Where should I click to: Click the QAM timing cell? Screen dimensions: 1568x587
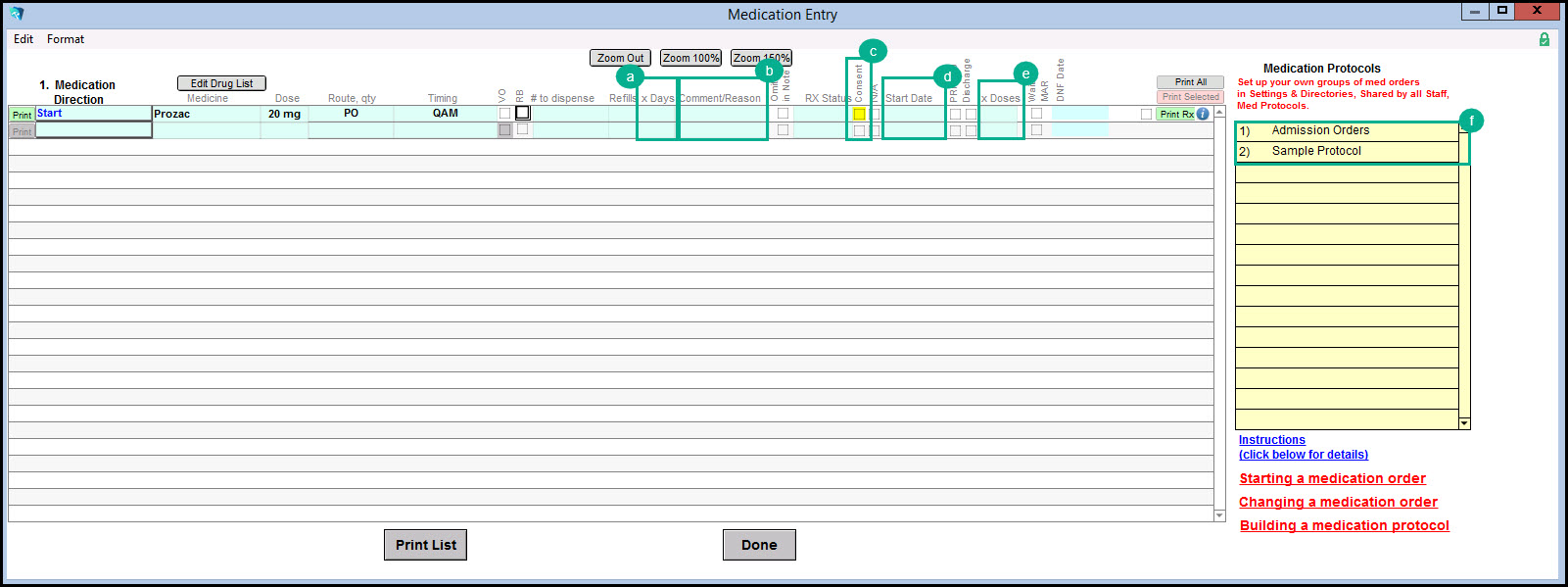coord(446,114)
